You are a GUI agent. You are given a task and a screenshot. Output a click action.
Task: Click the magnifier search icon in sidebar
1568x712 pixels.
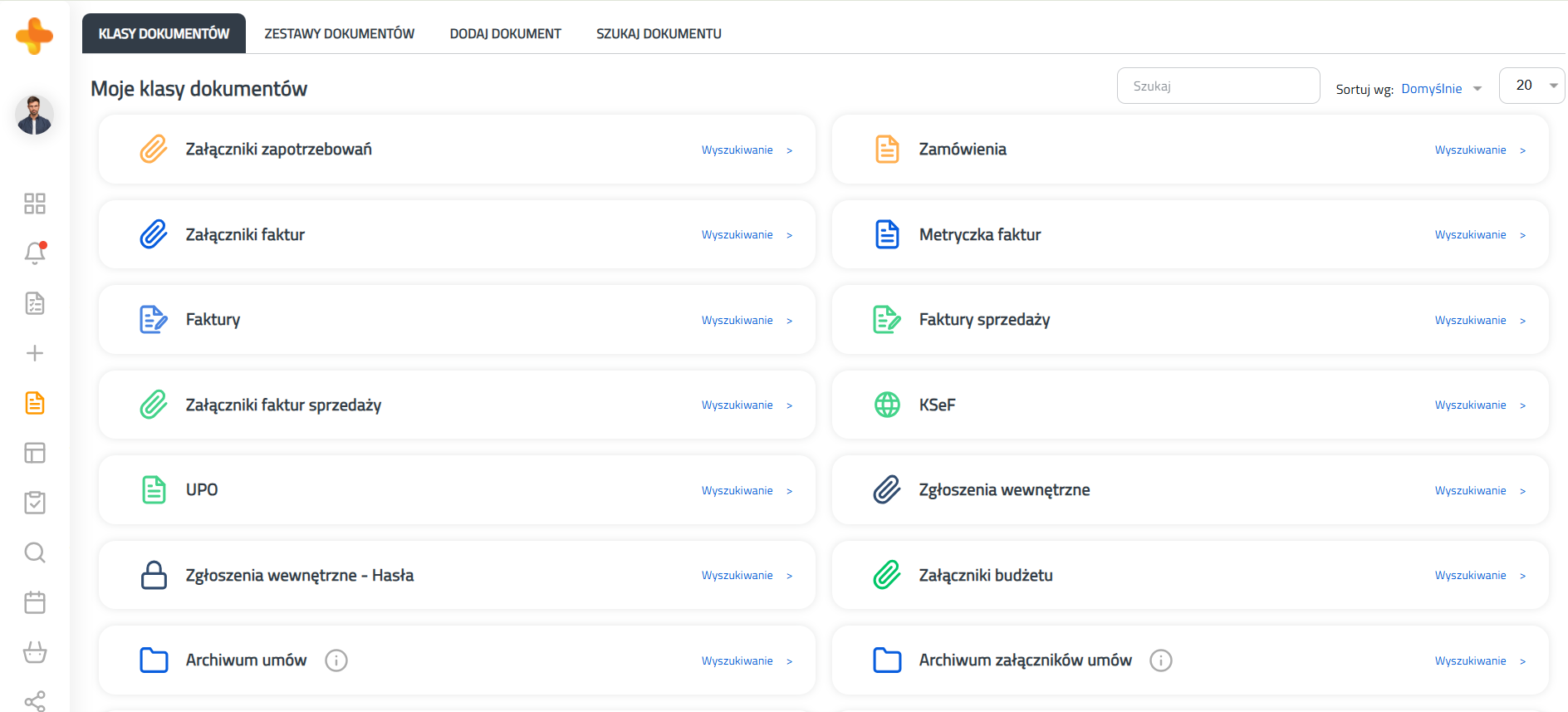coord(35,552)
